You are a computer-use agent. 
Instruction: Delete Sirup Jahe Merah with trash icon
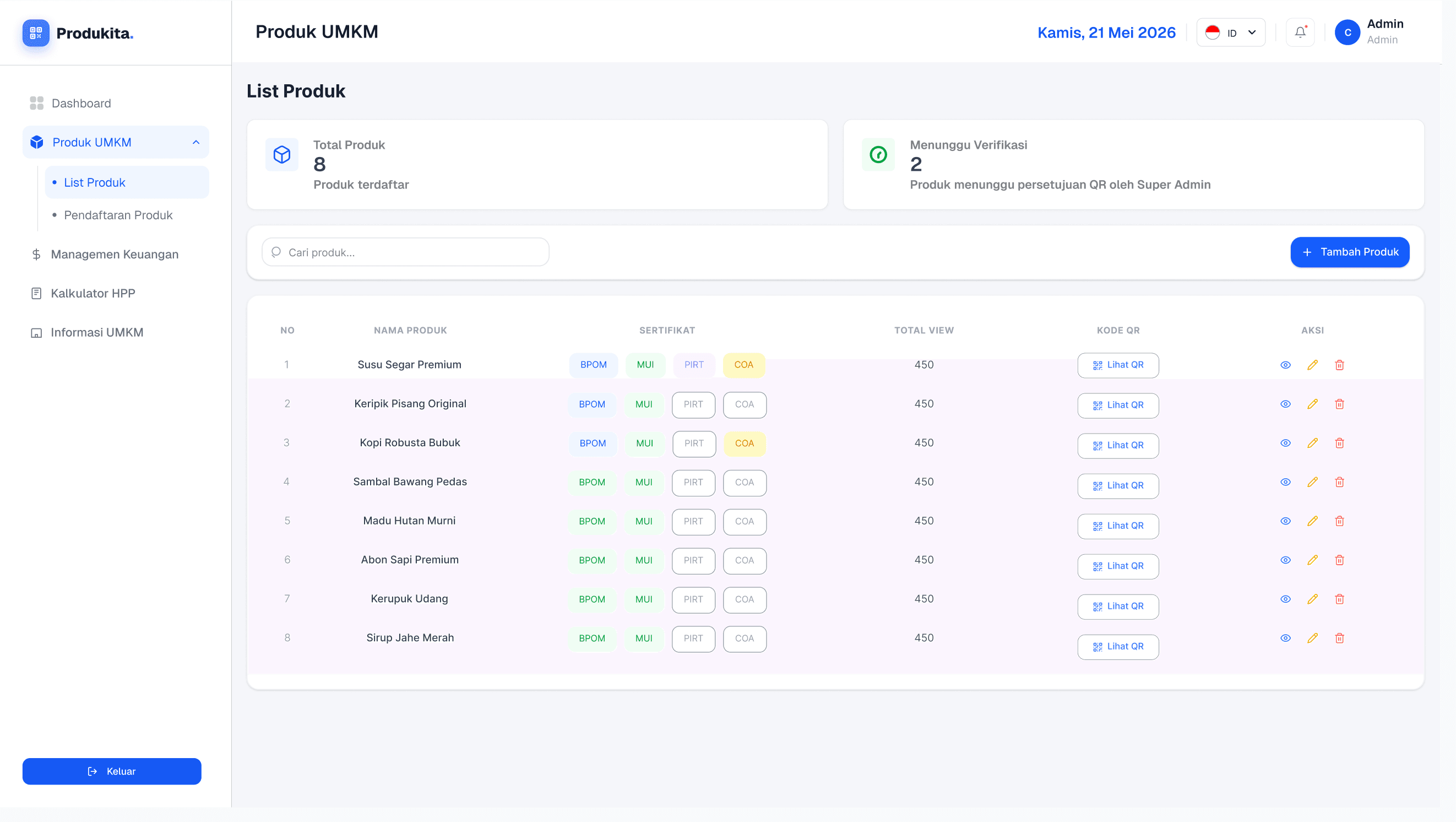1339,639
